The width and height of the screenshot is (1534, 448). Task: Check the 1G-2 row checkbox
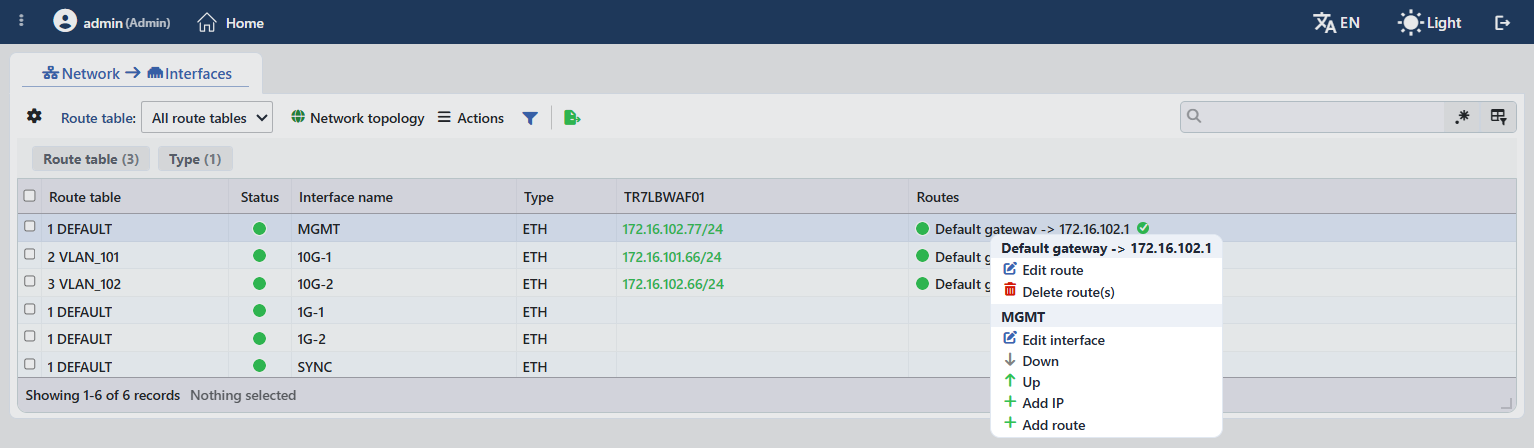coord(29,338)
